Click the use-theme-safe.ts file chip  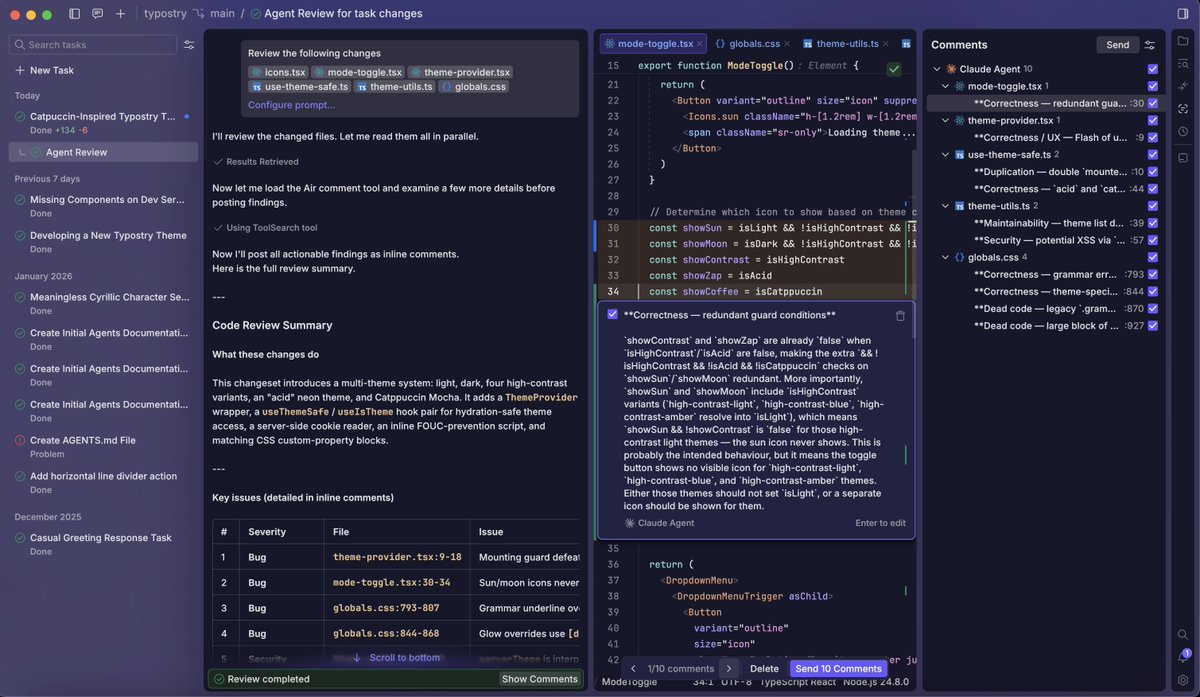(x=301, y=87)
